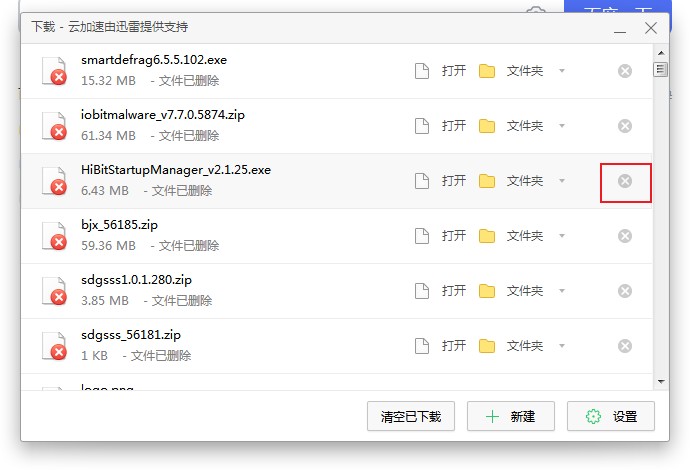
Task: Open iobitmalware_v7.7.0.5874.zip via 打开
Action: [x=440, y=126]
